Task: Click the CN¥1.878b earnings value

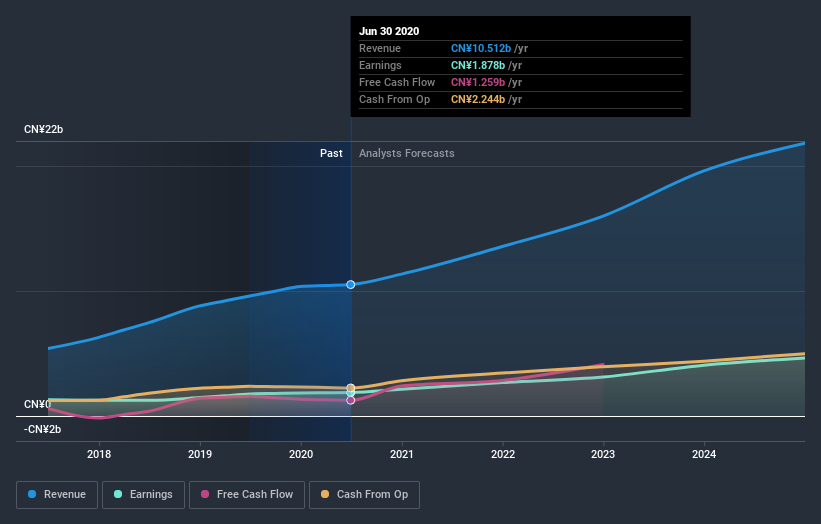Action: [x=478, y=65]
